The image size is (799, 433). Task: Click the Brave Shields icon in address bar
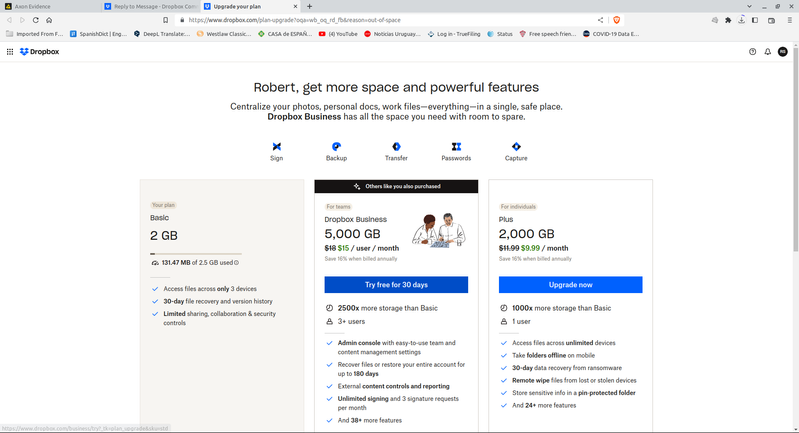(616, 20)
